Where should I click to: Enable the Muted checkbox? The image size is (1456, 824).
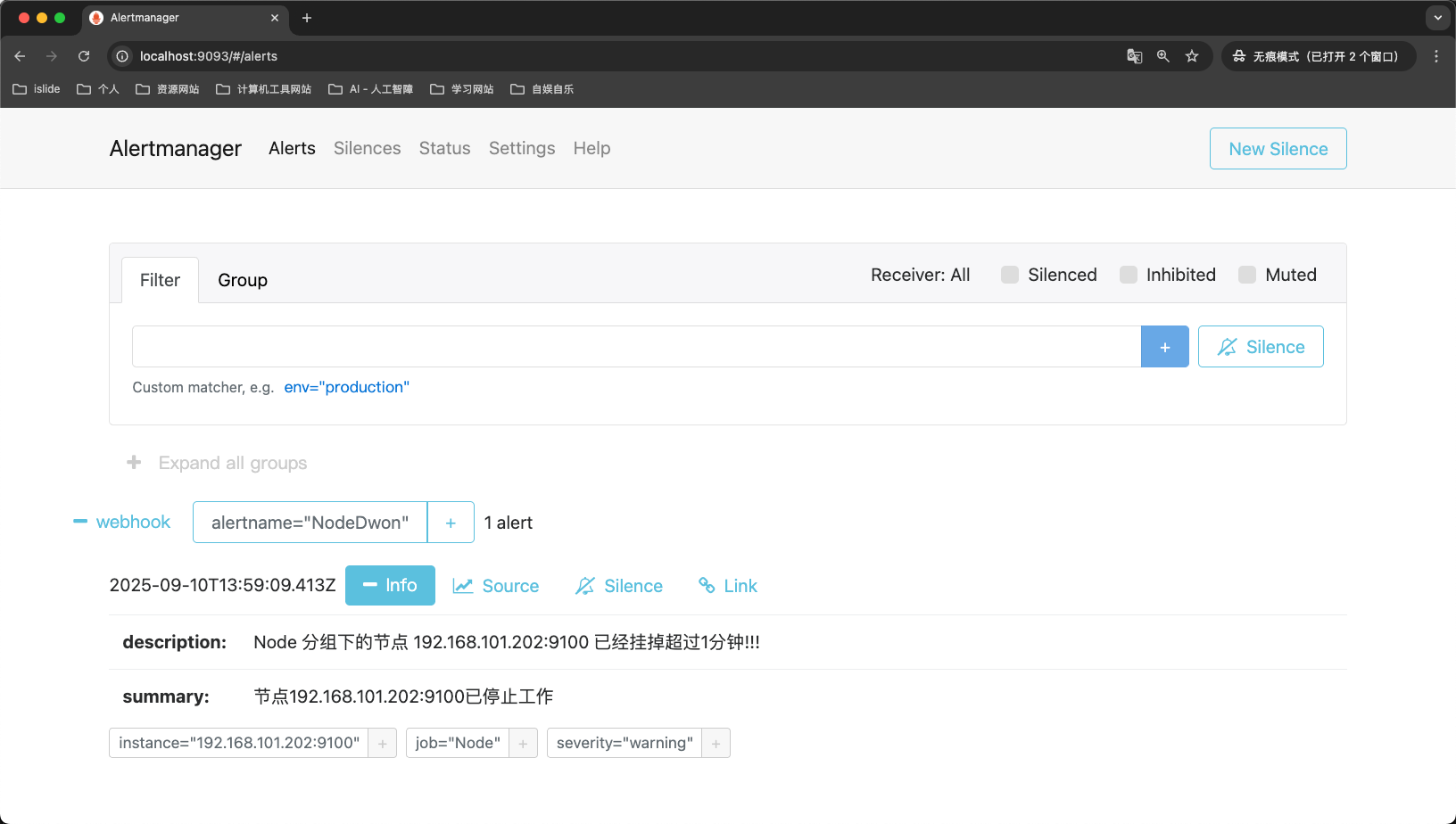1245,275
